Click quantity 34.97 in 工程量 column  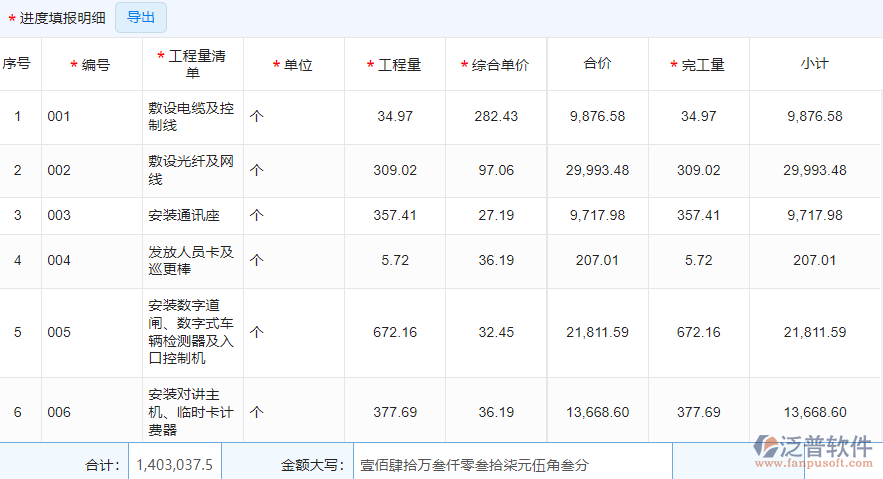tap(395, 117)
